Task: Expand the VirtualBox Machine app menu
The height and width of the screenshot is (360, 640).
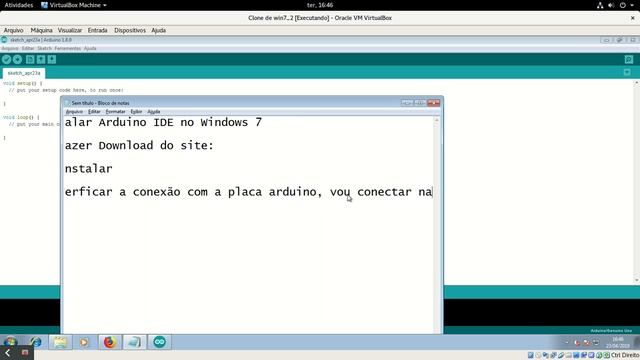Action: tap(74, 5)
